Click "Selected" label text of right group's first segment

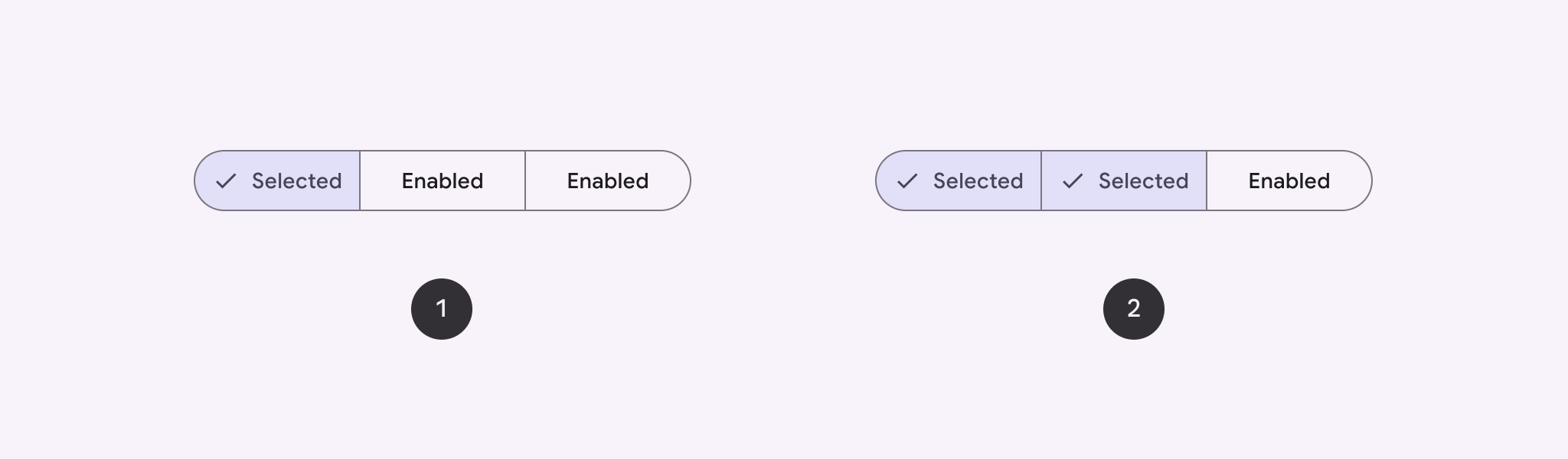pos(978,181)
